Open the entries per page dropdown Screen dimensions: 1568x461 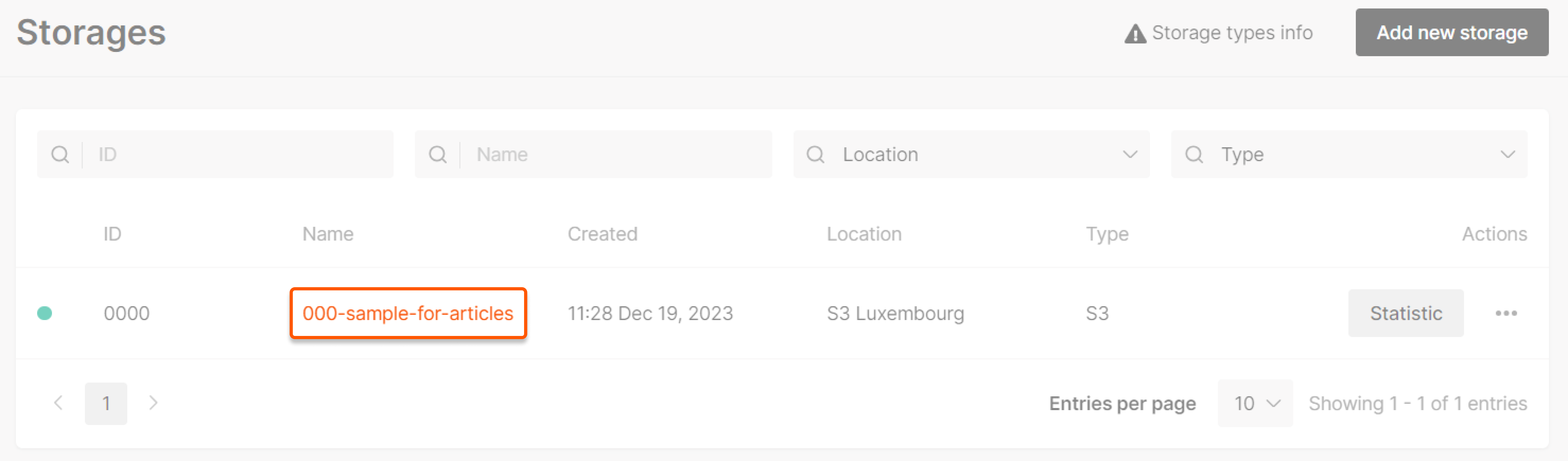coord(1255,403)
